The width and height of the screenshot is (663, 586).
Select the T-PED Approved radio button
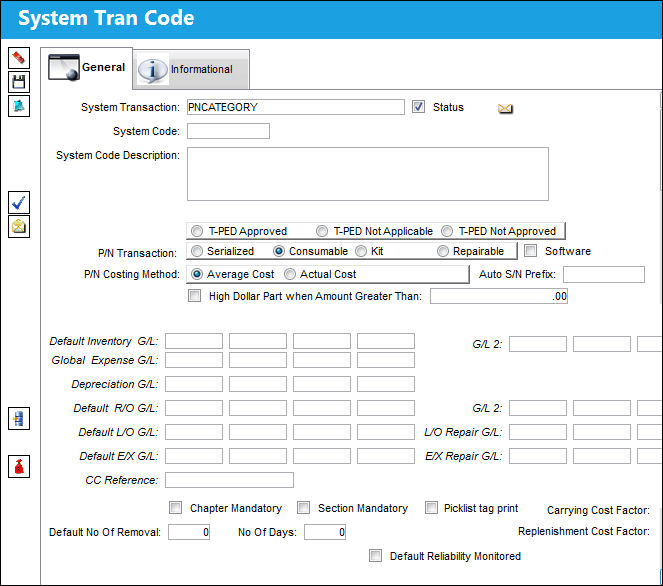pyautogui.click(x=197, y=231)
